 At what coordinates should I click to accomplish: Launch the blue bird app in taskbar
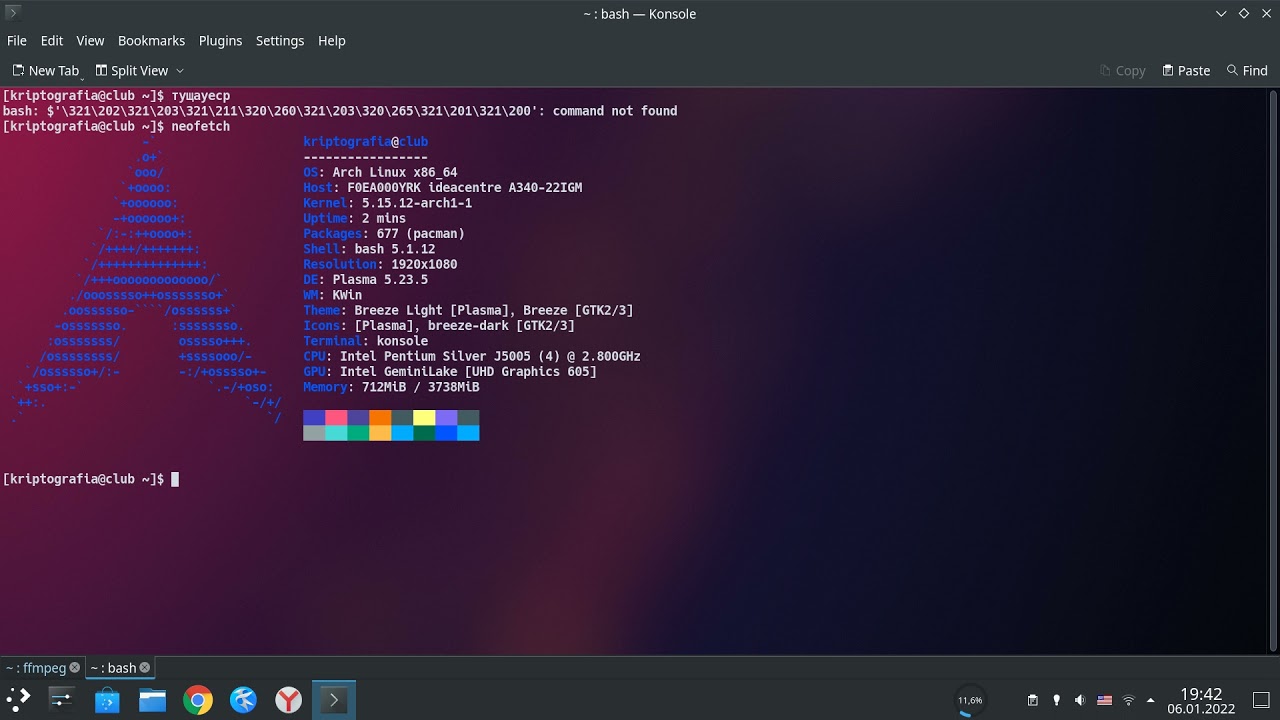pyautogui.click(x=243, y=700)
